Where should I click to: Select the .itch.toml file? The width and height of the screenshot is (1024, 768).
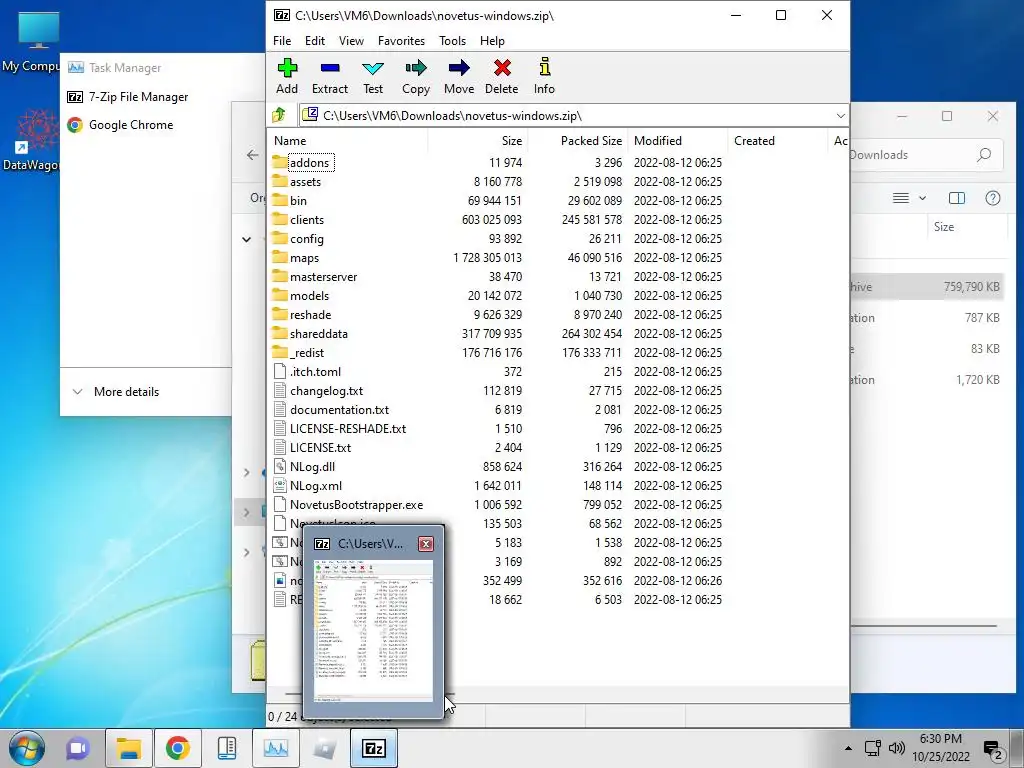coord(315,372)
